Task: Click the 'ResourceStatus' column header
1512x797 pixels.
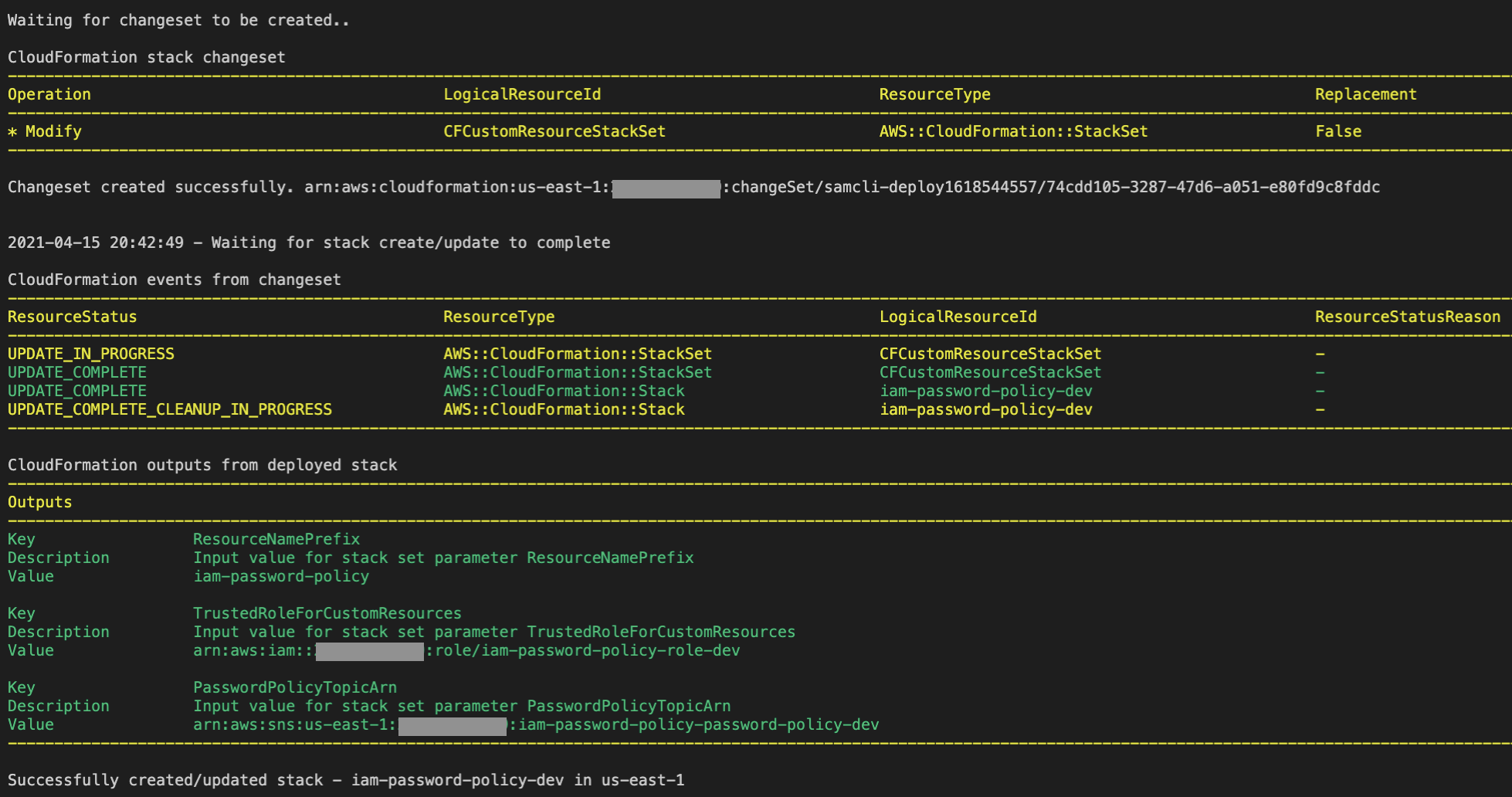Action: [73, 317]
